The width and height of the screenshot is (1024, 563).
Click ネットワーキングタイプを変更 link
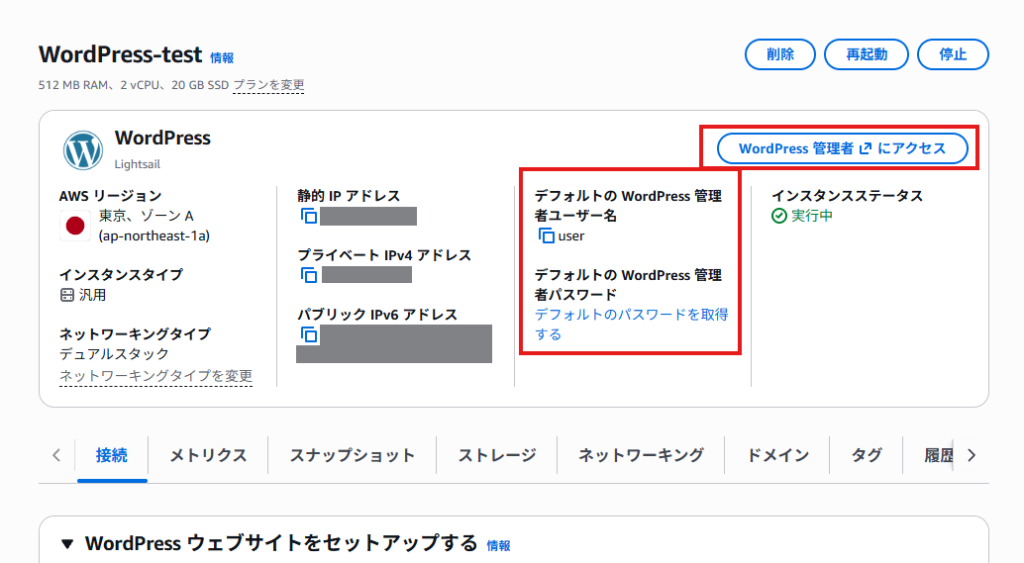[155, 376]
